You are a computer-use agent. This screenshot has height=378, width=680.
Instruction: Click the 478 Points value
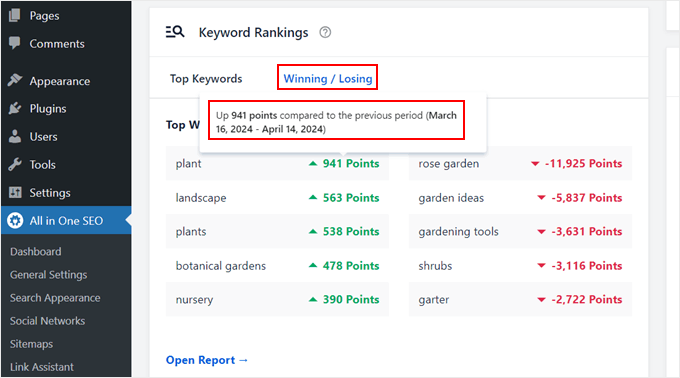(351, 266)
